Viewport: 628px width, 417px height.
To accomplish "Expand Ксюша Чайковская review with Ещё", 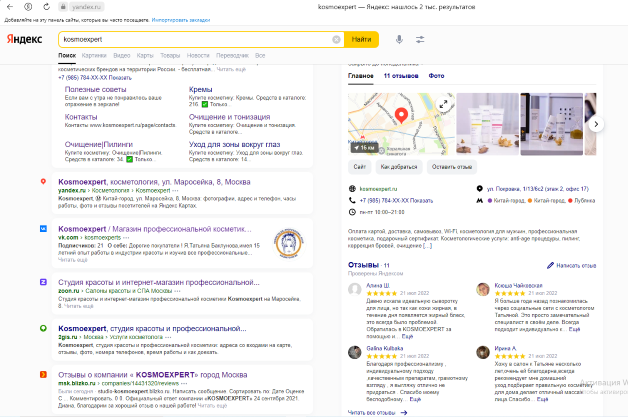I will click(x=574, y=329).
